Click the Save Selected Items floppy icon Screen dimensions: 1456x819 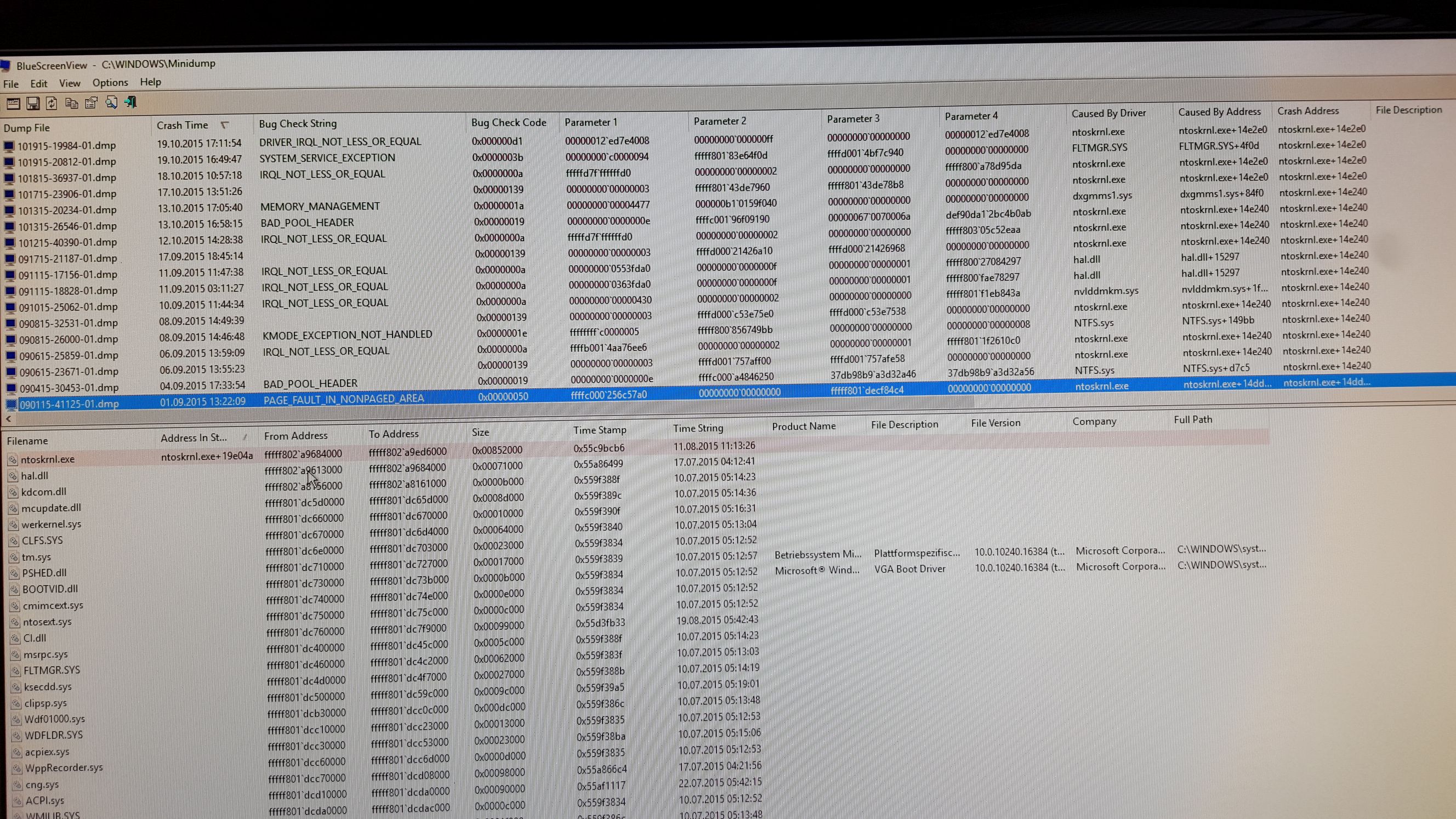pos(33,104)
